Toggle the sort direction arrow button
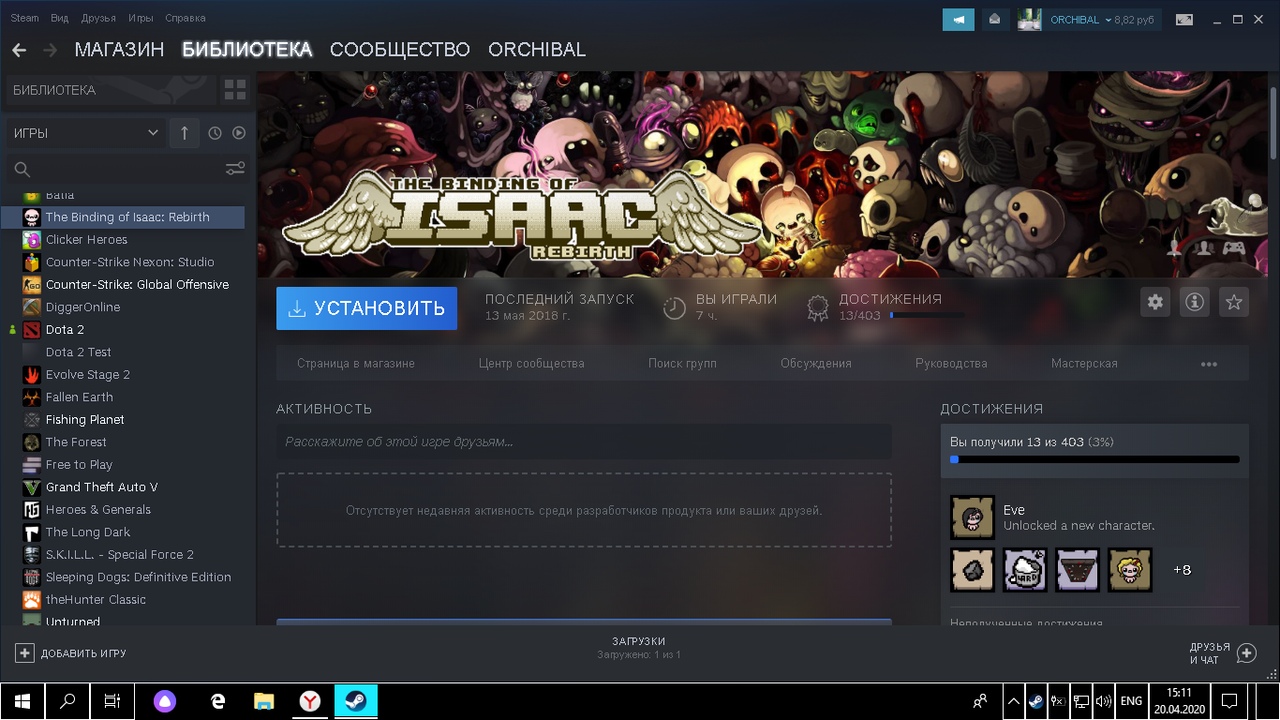Image resolution: width=1280 pixels, height=720 pixels. [184, 133]
